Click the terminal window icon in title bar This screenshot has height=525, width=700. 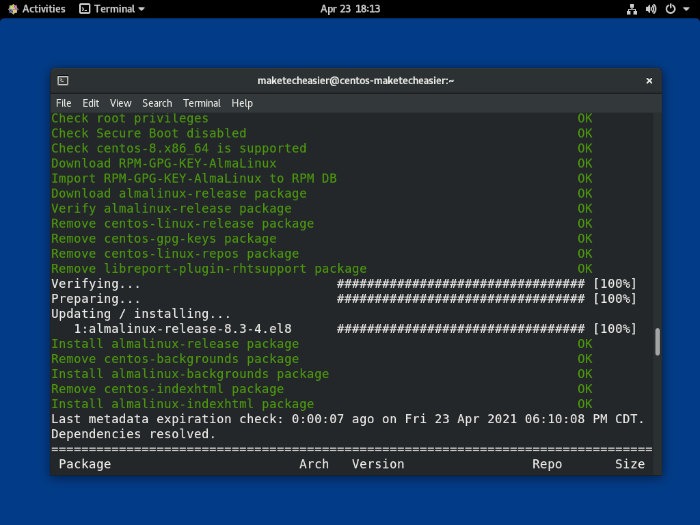point(63,81)
